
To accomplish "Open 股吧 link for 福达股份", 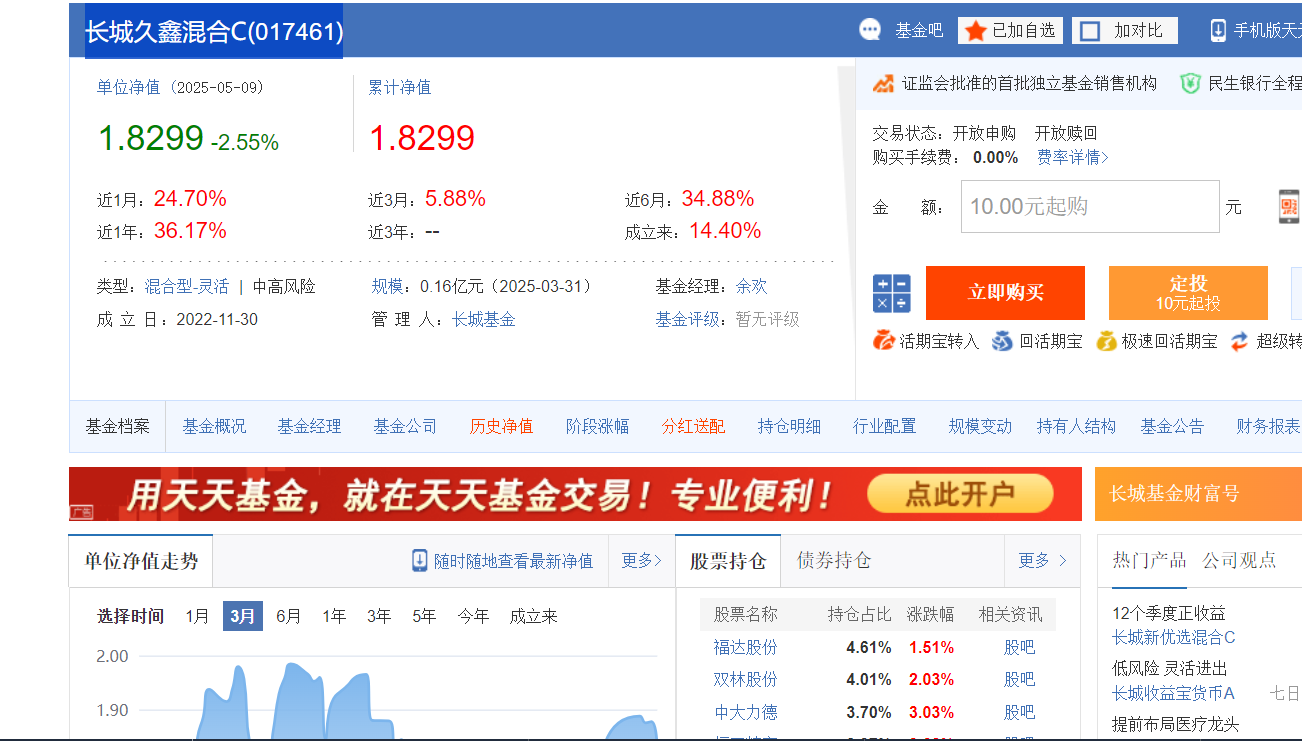I will tap(1019, 647).
